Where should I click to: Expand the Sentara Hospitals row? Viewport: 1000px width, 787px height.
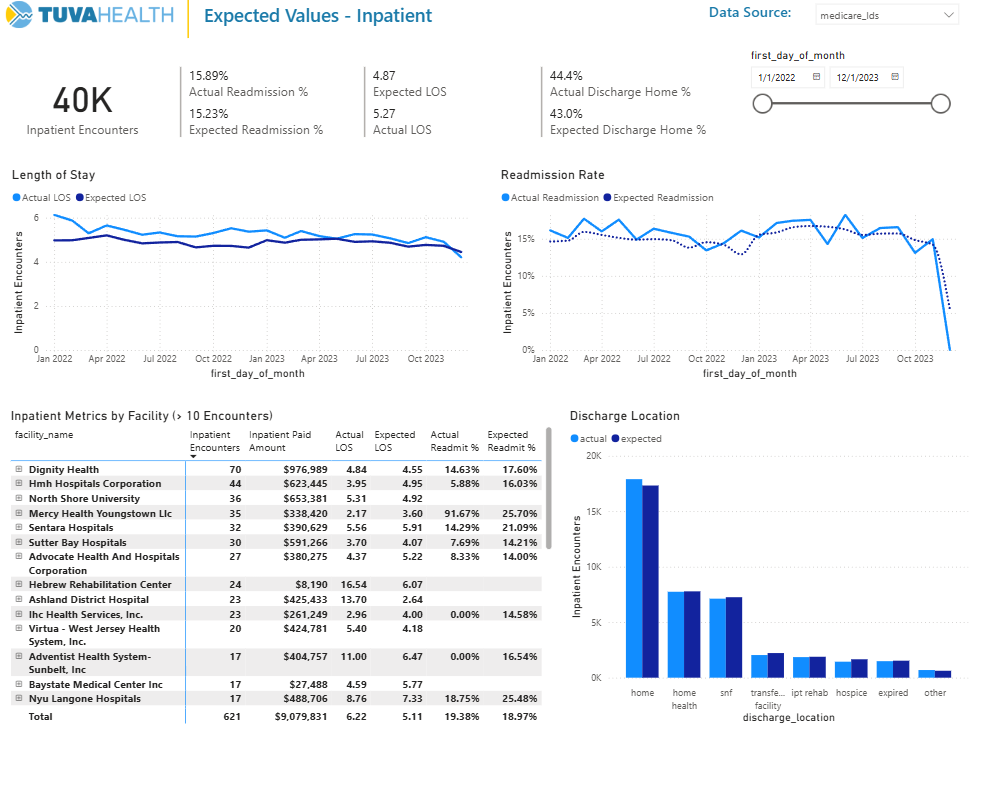click(x=18, y=527)
